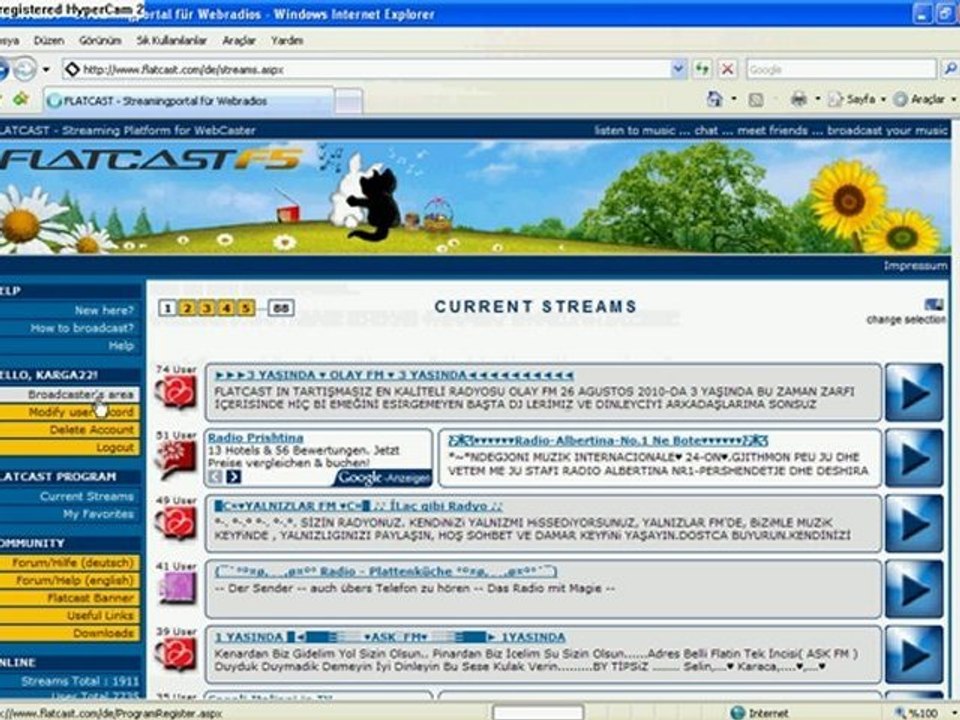Click the heart icon beside ASK FM
Image resolution: width=960 pixels, height=720 pixels.
(x=176, y=654)
